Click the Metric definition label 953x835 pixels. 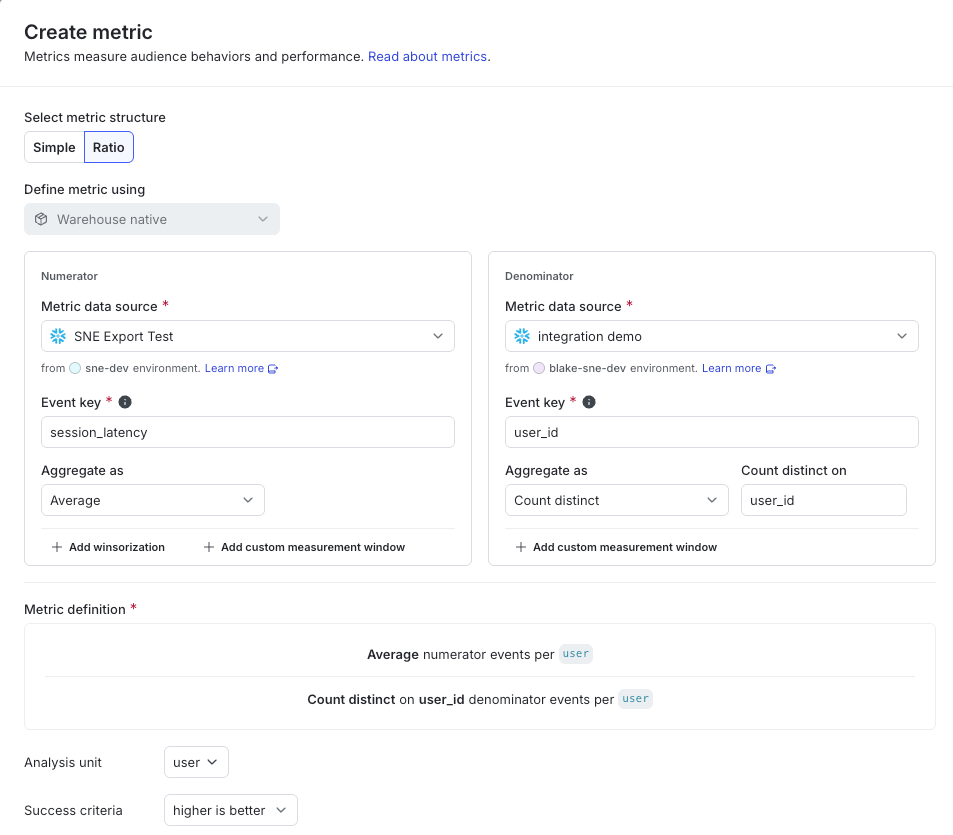(x=75, y=609)
